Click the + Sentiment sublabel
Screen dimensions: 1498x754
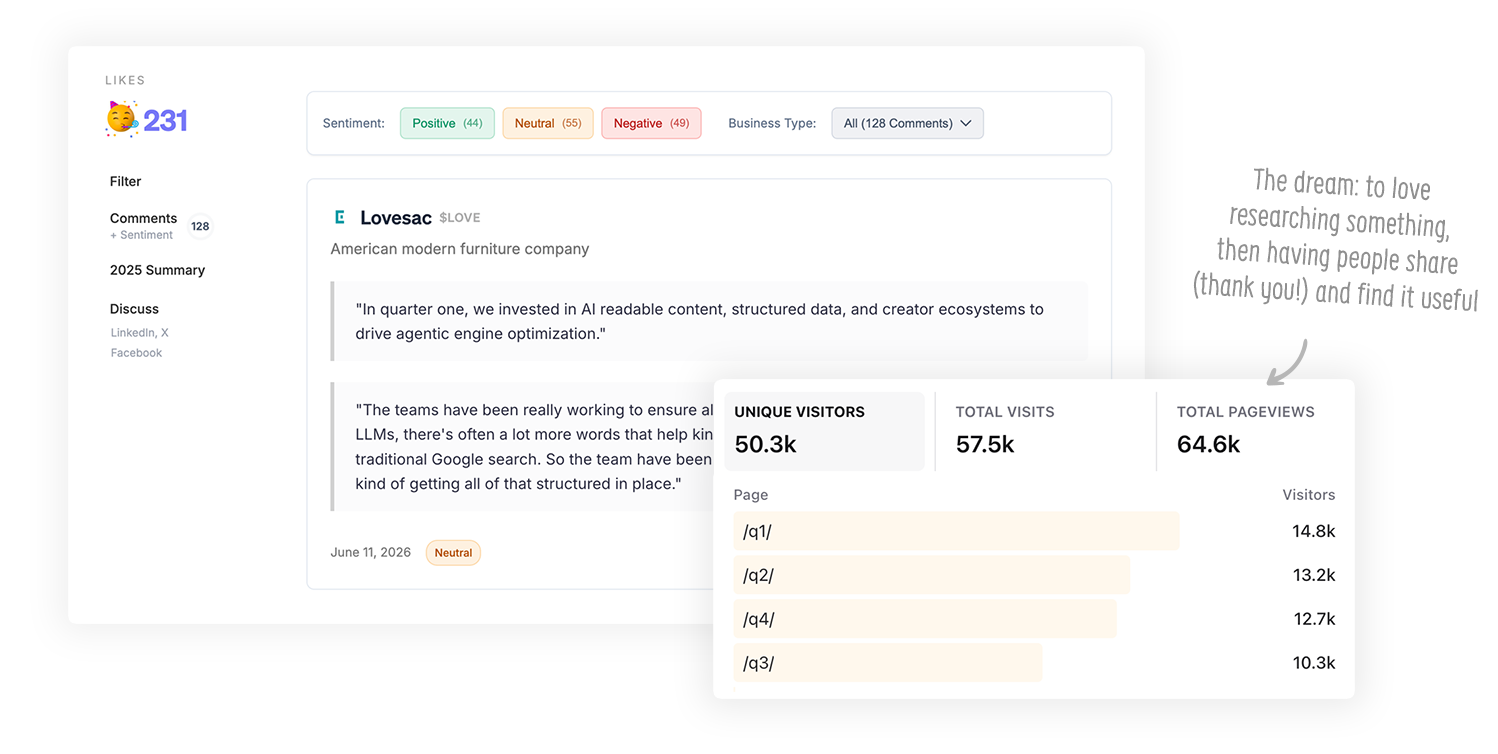pos(141,235)
